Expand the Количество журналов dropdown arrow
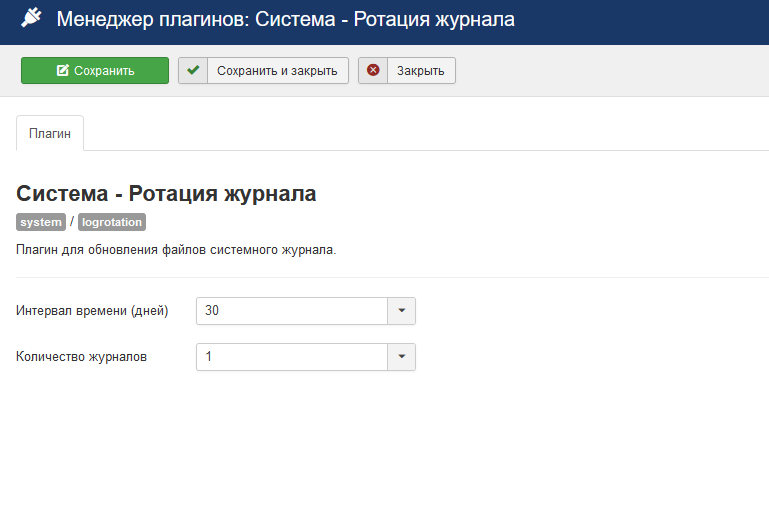The width and height of the screenshot is (769, 507). pos(401,357)
